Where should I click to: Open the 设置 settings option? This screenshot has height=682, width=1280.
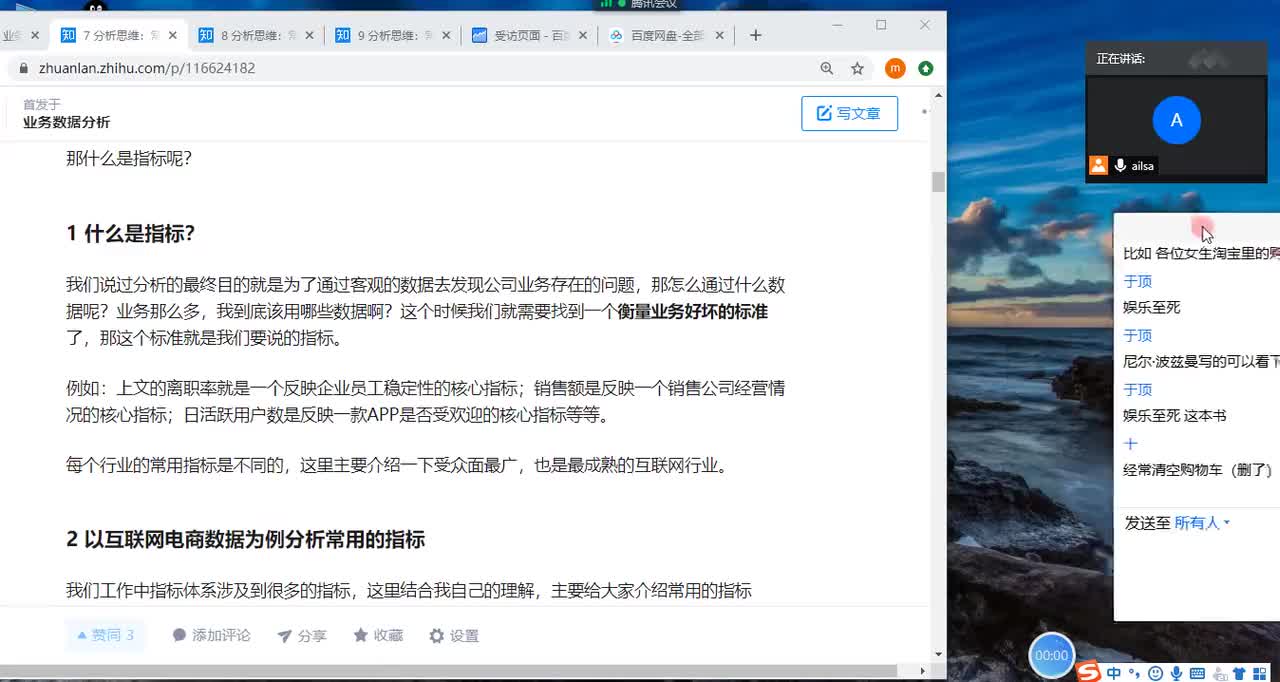pos(454,635)
